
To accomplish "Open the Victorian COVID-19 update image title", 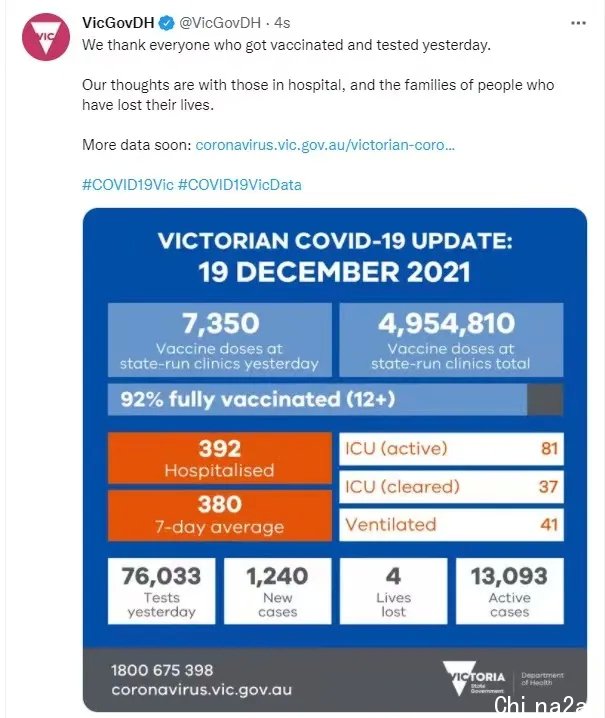I will (335, 256).
